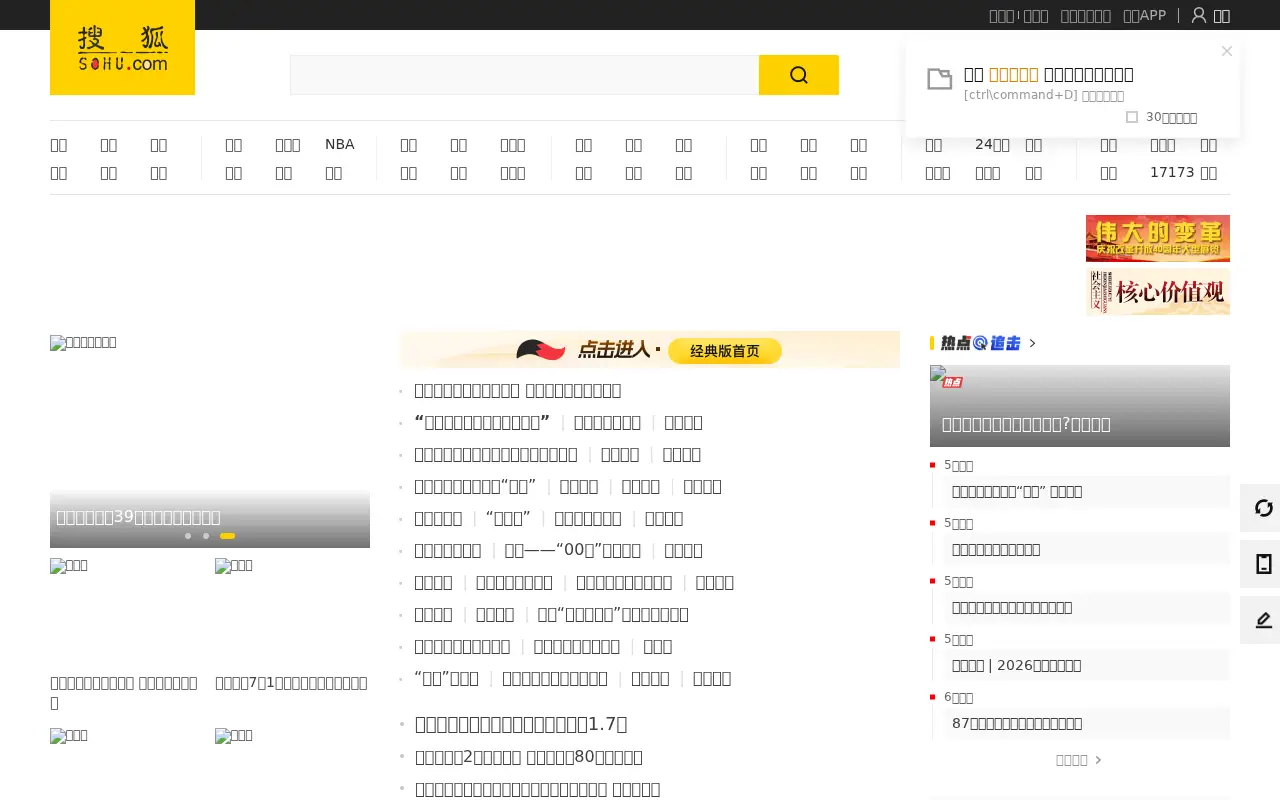Click the folder icon in bookmark popup
Viewport: 1280px width, 800px height.
(939, 79)
